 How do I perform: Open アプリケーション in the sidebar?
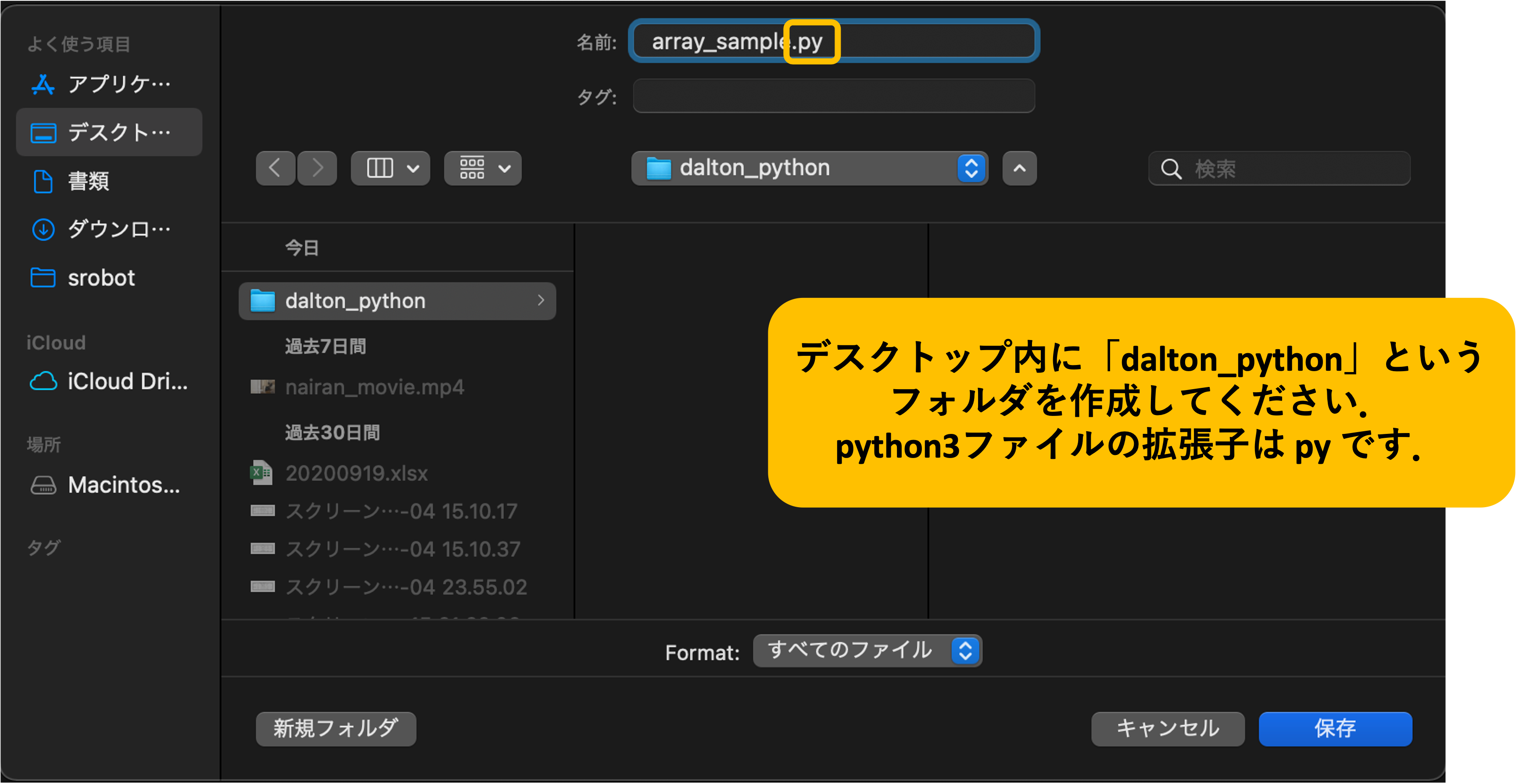pyautogui.click(x=109, y=84)
